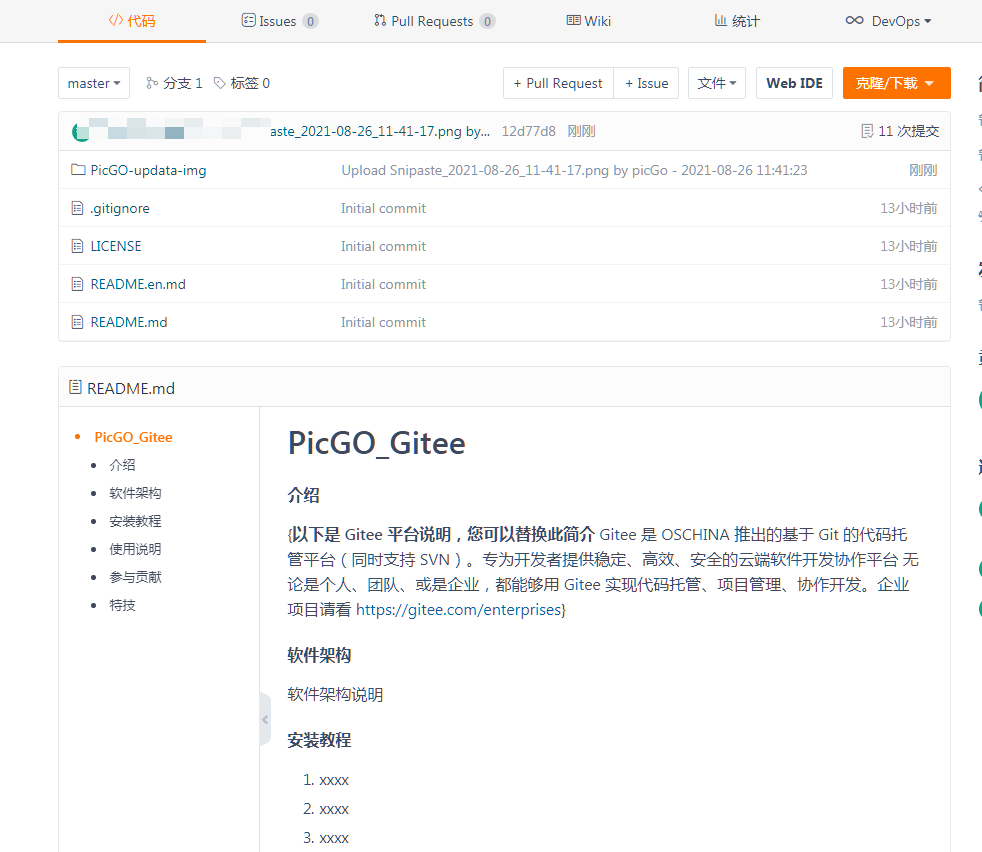This screenshot has width=982, height=852.
Task: Open the 代码 code tab
Action: click(x=132, y=21)
